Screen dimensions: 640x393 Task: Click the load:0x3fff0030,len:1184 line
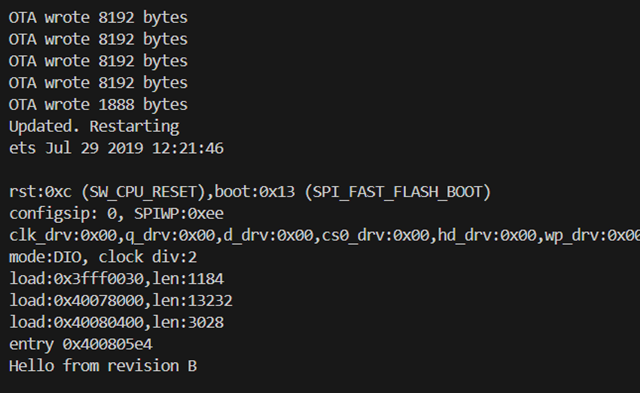(116, 279)
